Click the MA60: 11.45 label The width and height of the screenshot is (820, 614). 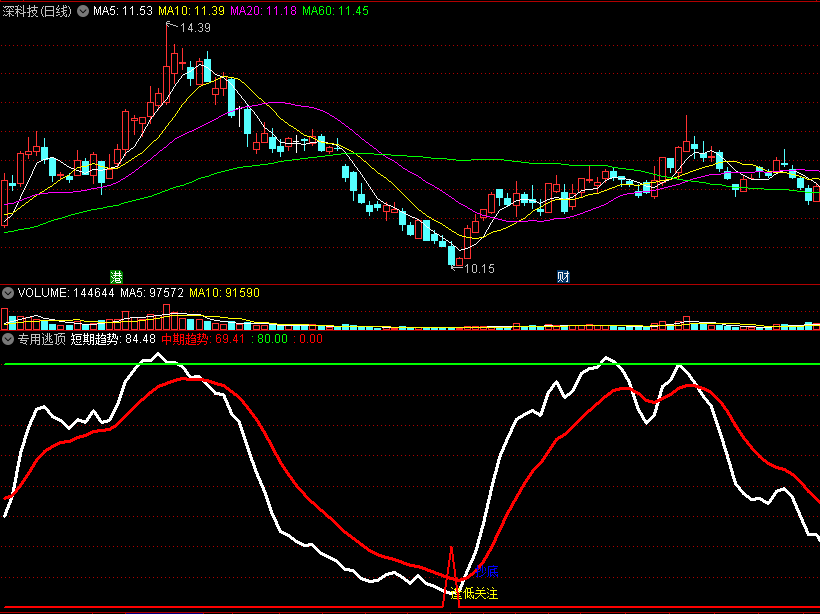click(336, 11)
